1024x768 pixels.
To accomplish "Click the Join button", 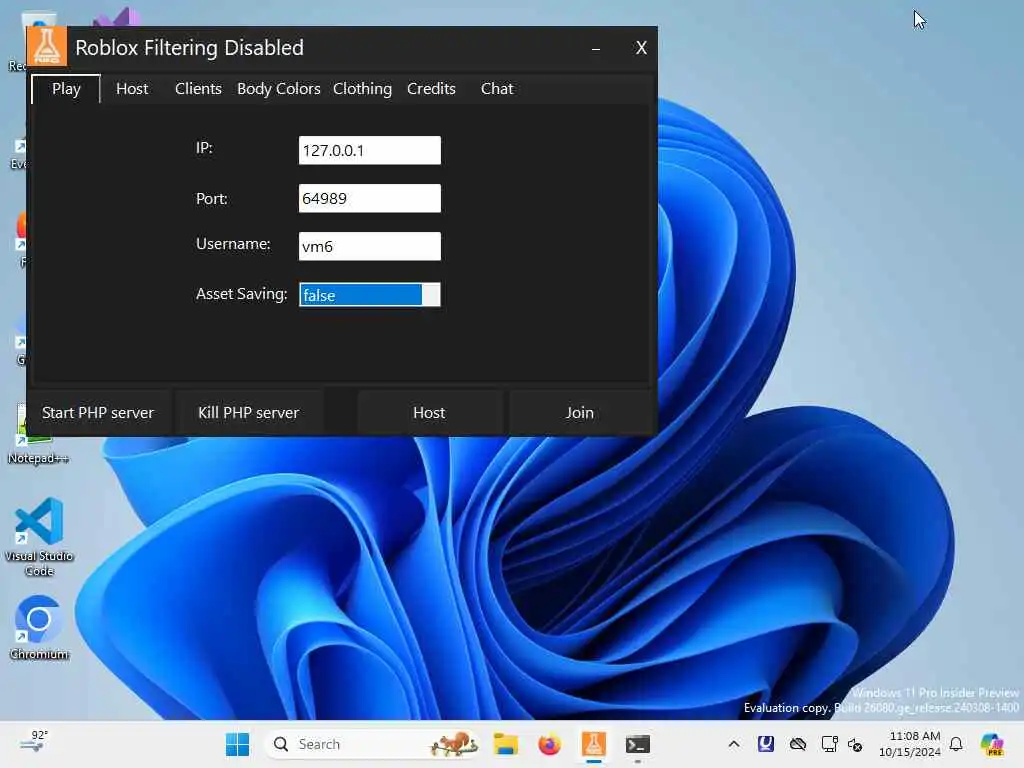I will click(x=580, y=413).
